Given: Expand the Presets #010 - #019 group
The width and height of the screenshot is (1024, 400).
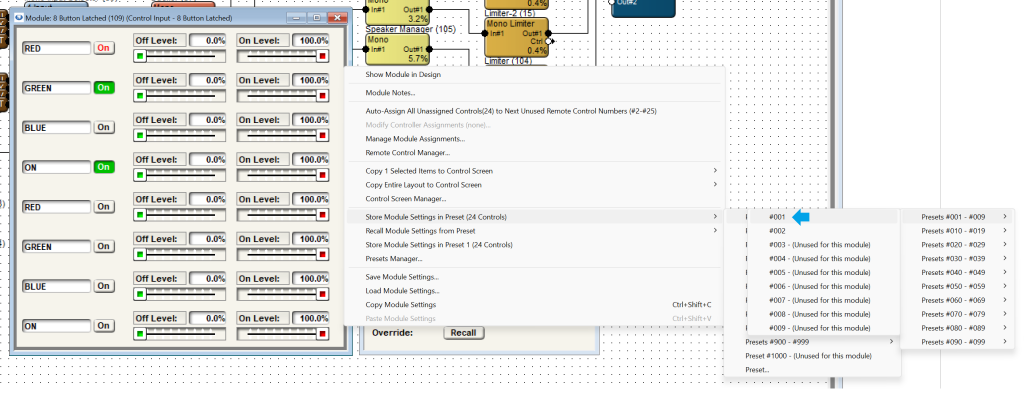Looking at the screenshot, I should coord(955,230).
